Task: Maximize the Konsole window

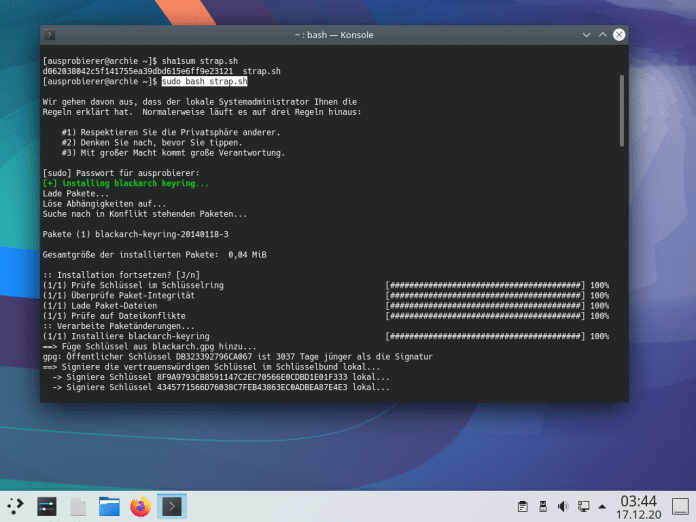Action: point(601,35)
